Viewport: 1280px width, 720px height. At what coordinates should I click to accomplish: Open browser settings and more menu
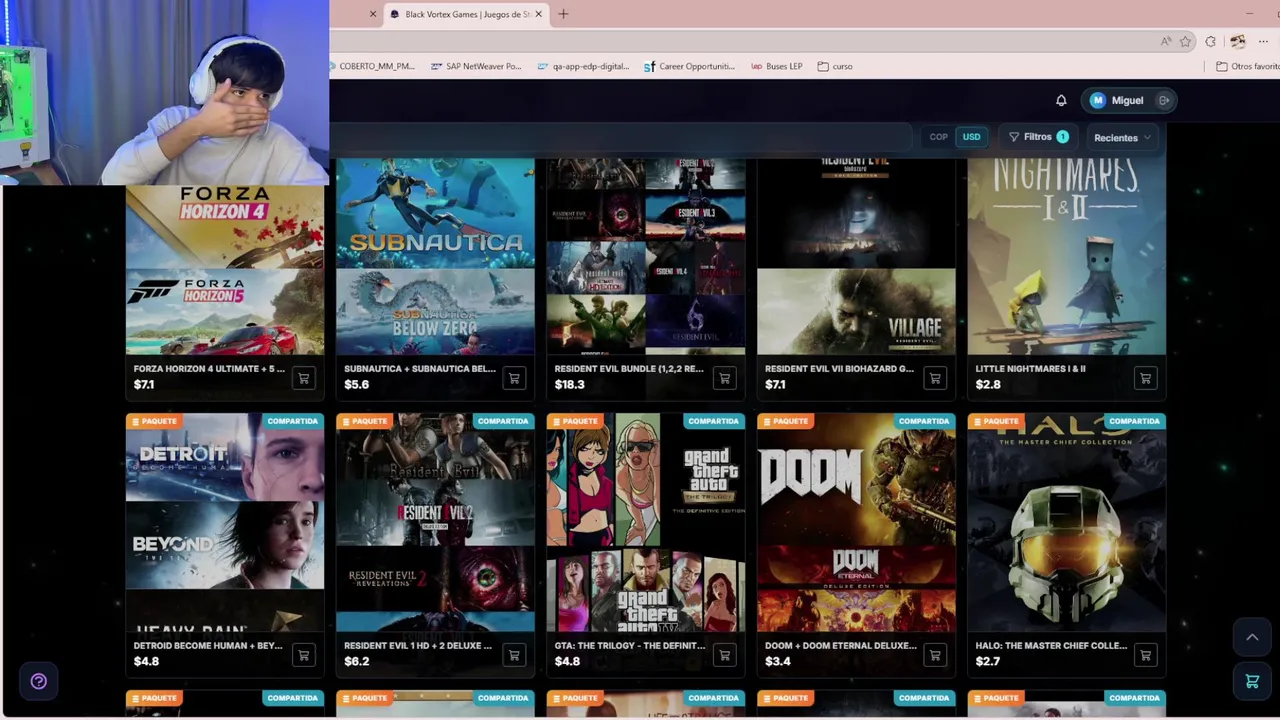click(x=1264, y=41)
